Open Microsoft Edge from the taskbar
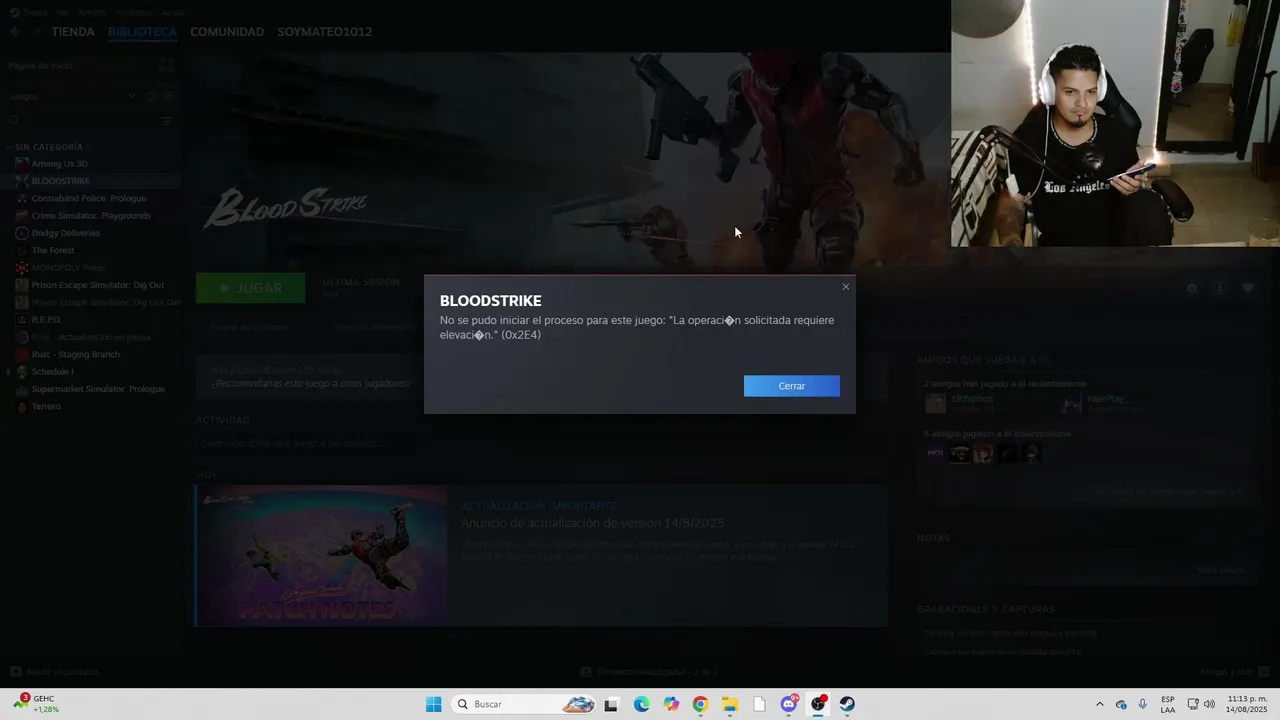Image resolution: width=1280 pixels, height=720 pixels. (x=641, y=704)
